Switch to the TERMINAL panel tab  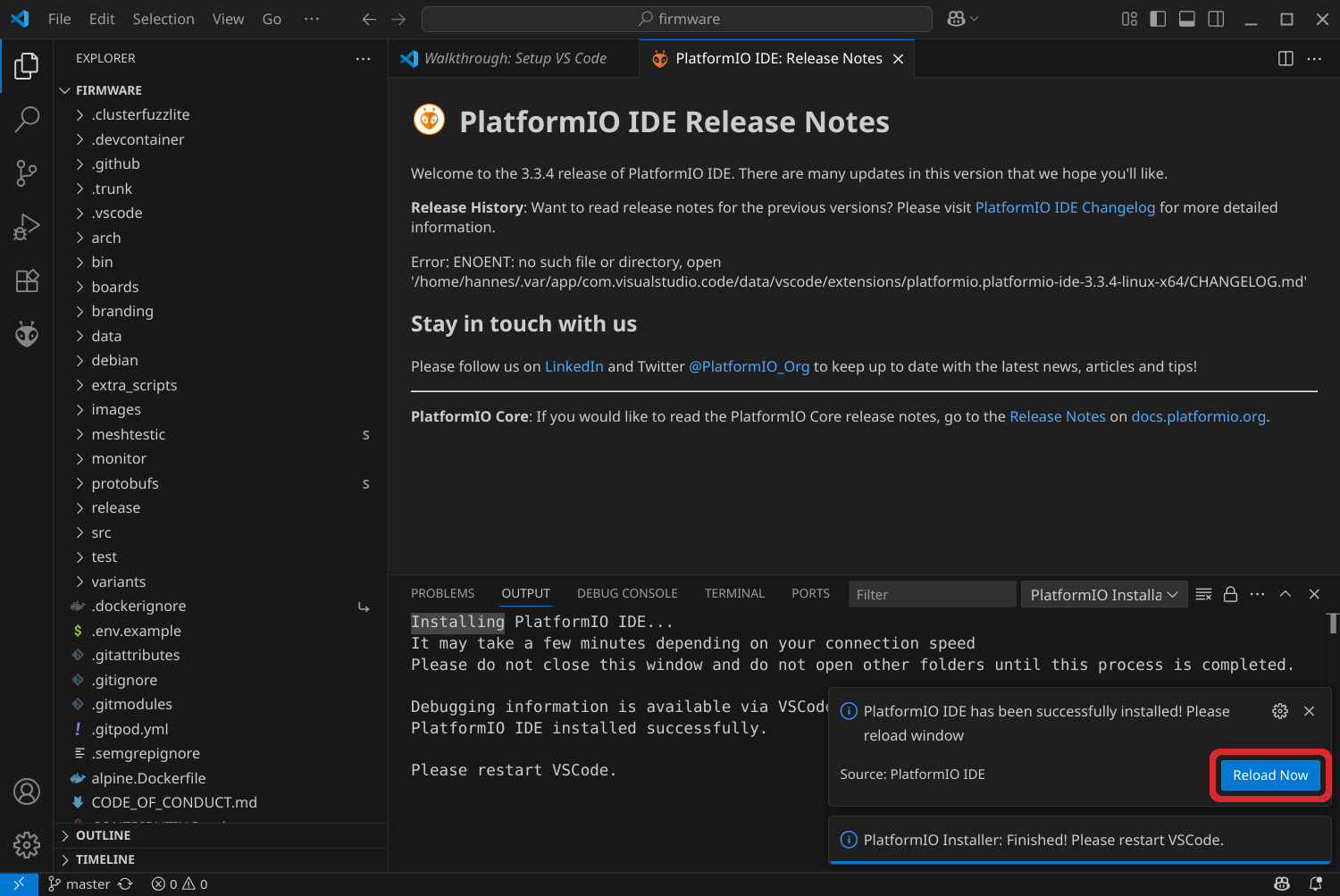click(x=734, y=593)
